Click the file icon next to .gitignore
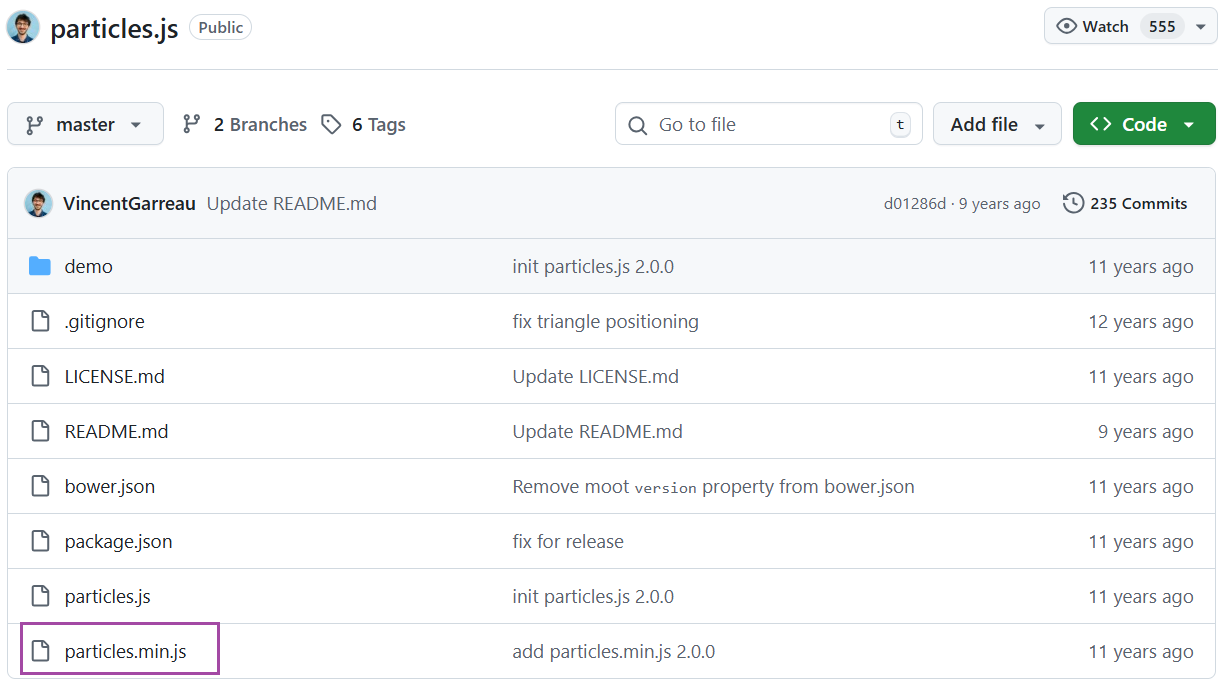This screenshot has width=1218, height=683. click(x=40, y=321)
